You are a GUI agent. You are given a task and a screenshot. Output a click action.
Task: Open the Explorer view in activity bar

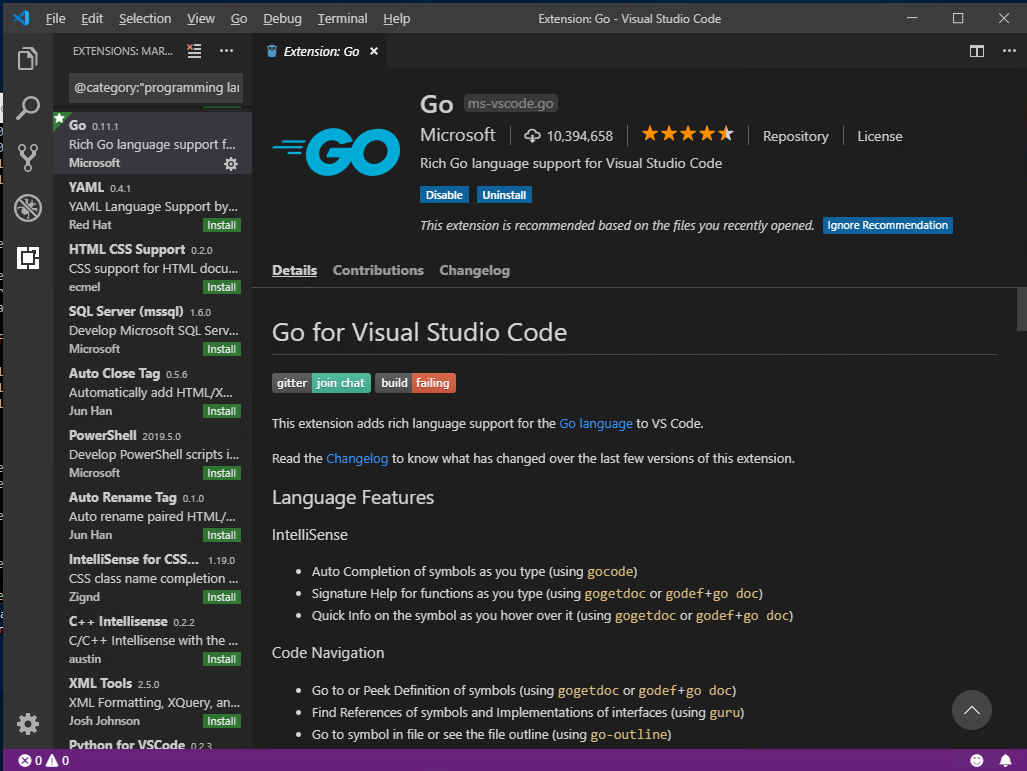[x=28, y=58]
